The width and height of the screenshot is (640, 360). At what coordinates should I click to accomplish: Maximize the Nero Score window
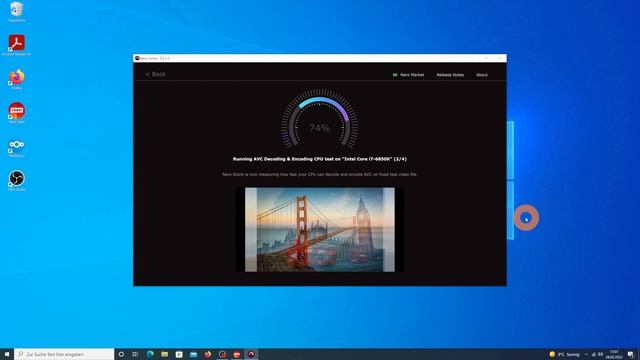click(486, 58)
